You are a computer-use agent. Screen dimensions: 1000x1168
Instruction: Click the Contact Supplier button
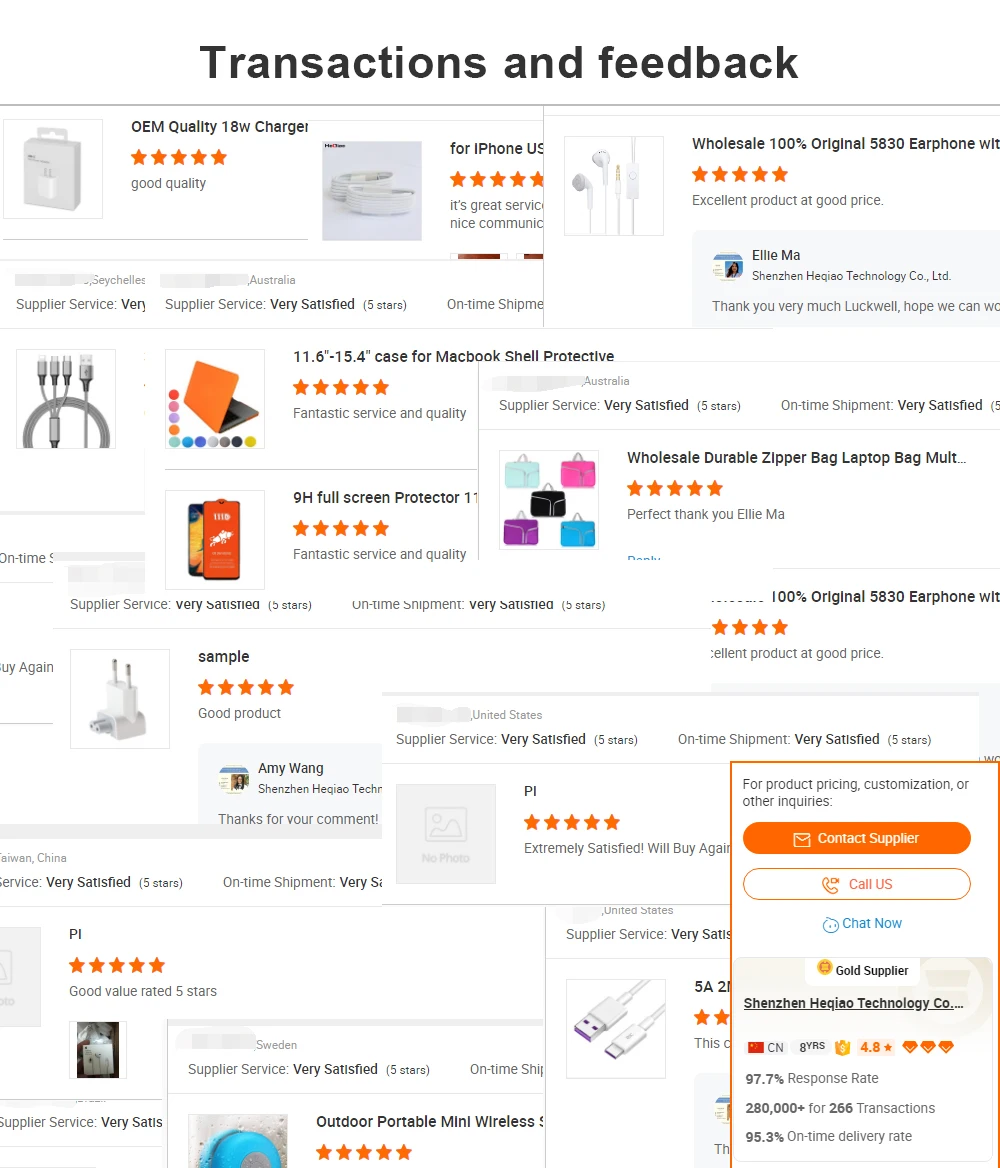point(856,838)
